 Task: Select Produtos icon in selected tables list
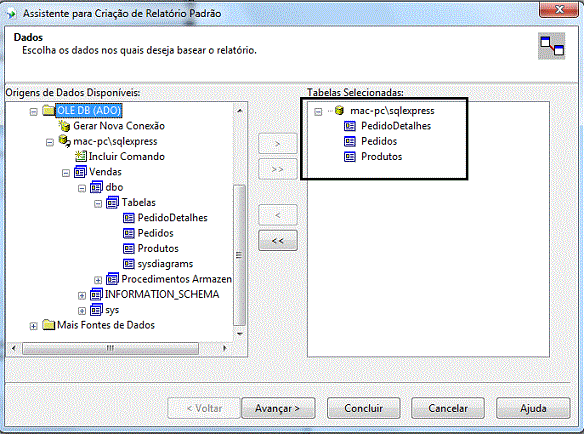click(350, 156)
